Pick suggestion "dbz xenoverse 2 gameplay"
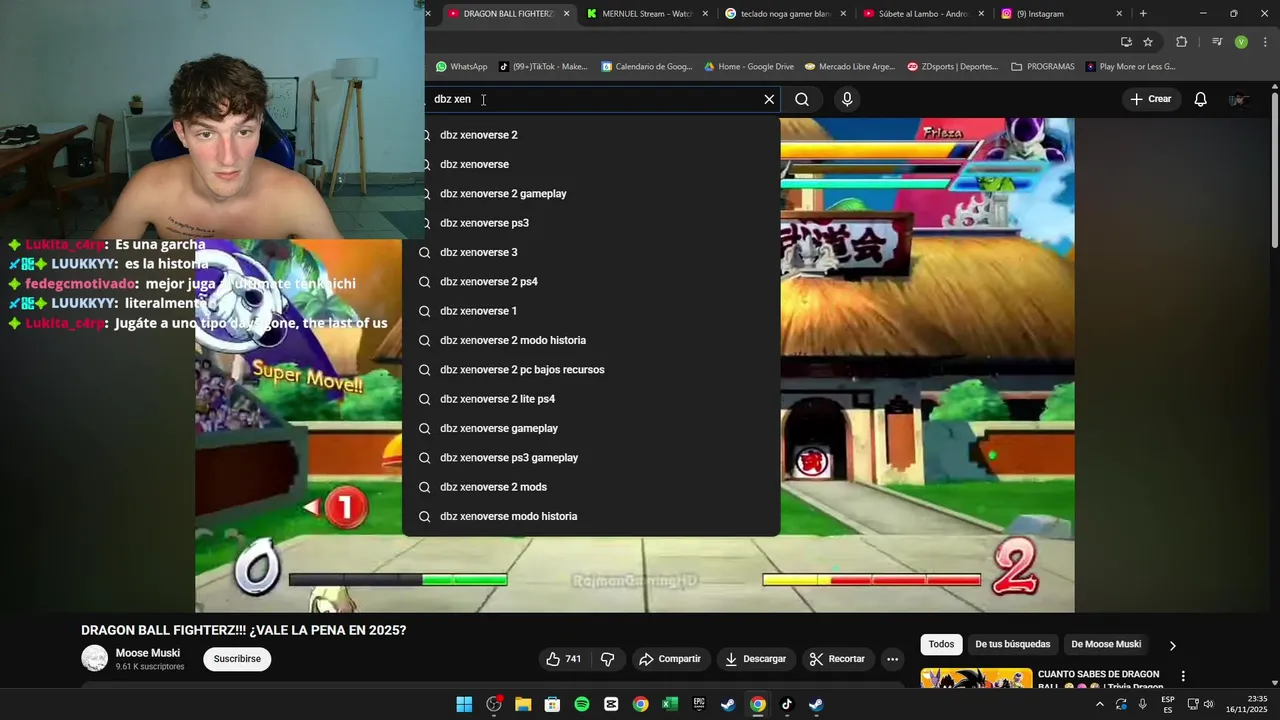Image resolution: width=1280 pixels, height=720 pixels. tap(591, 194)
